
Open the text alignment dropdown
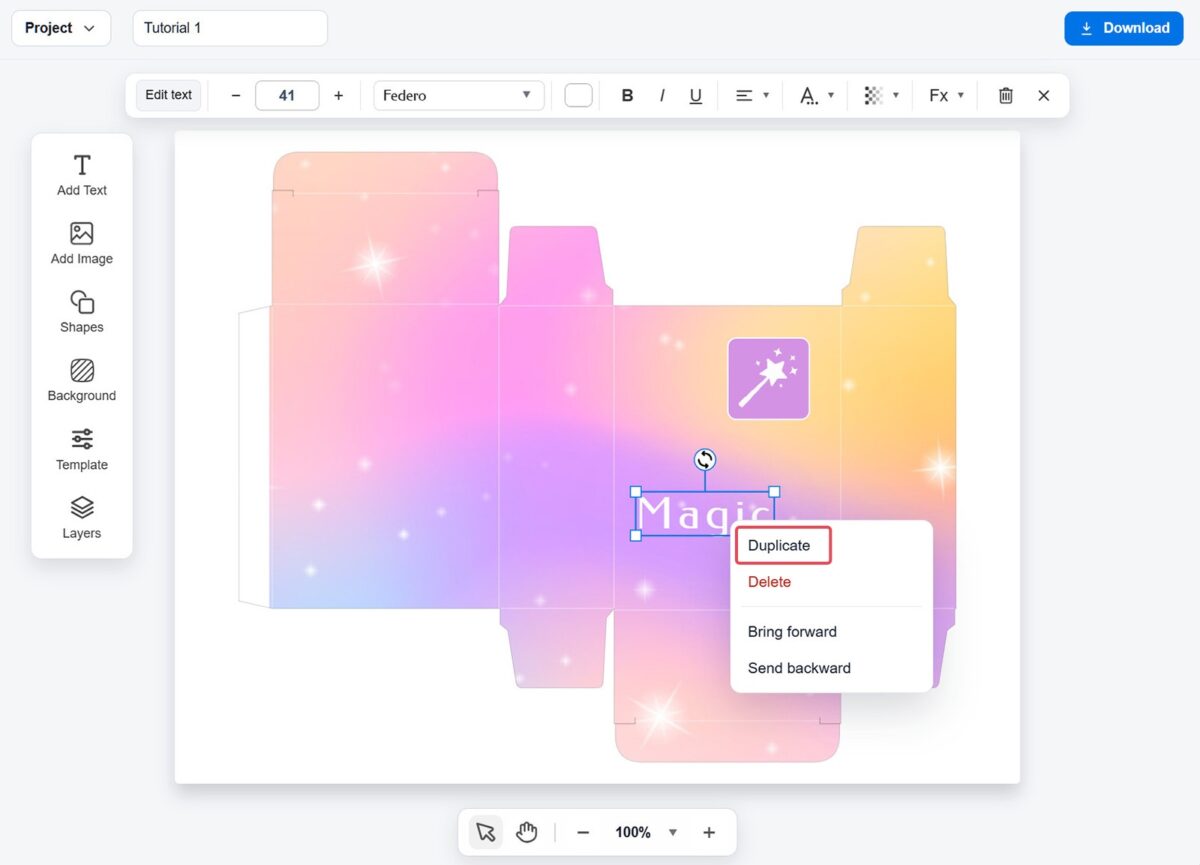pos(752,96)
